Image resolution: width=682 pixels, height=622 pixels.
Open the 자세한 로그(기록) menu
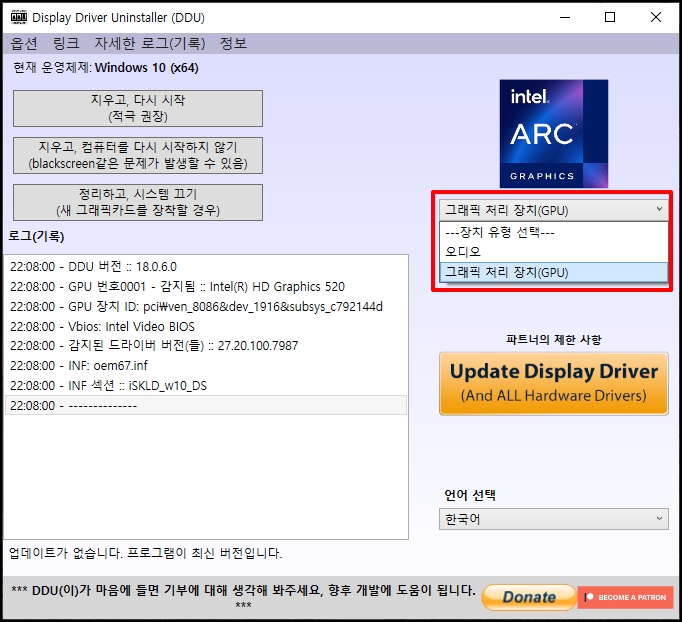(150, 43)
